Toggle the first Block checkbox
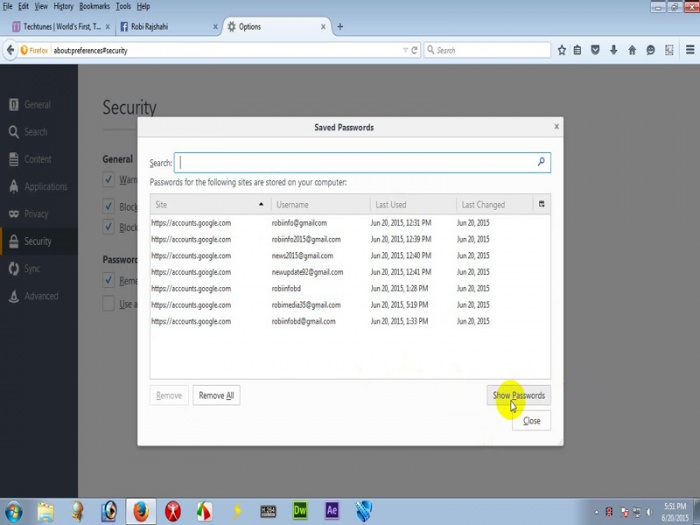700x525 pixels. click(108, 206)
